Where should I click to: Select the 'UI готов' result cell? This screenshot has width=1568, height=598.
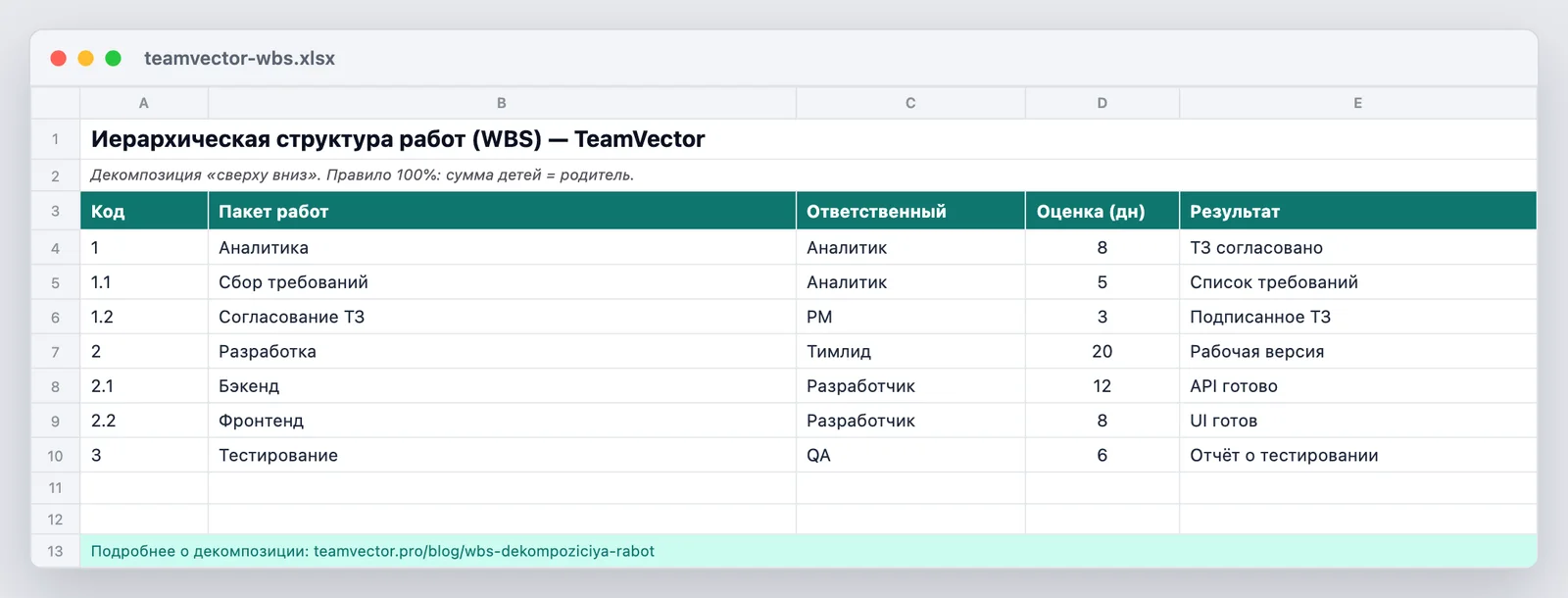click(x=1358, y=421)
